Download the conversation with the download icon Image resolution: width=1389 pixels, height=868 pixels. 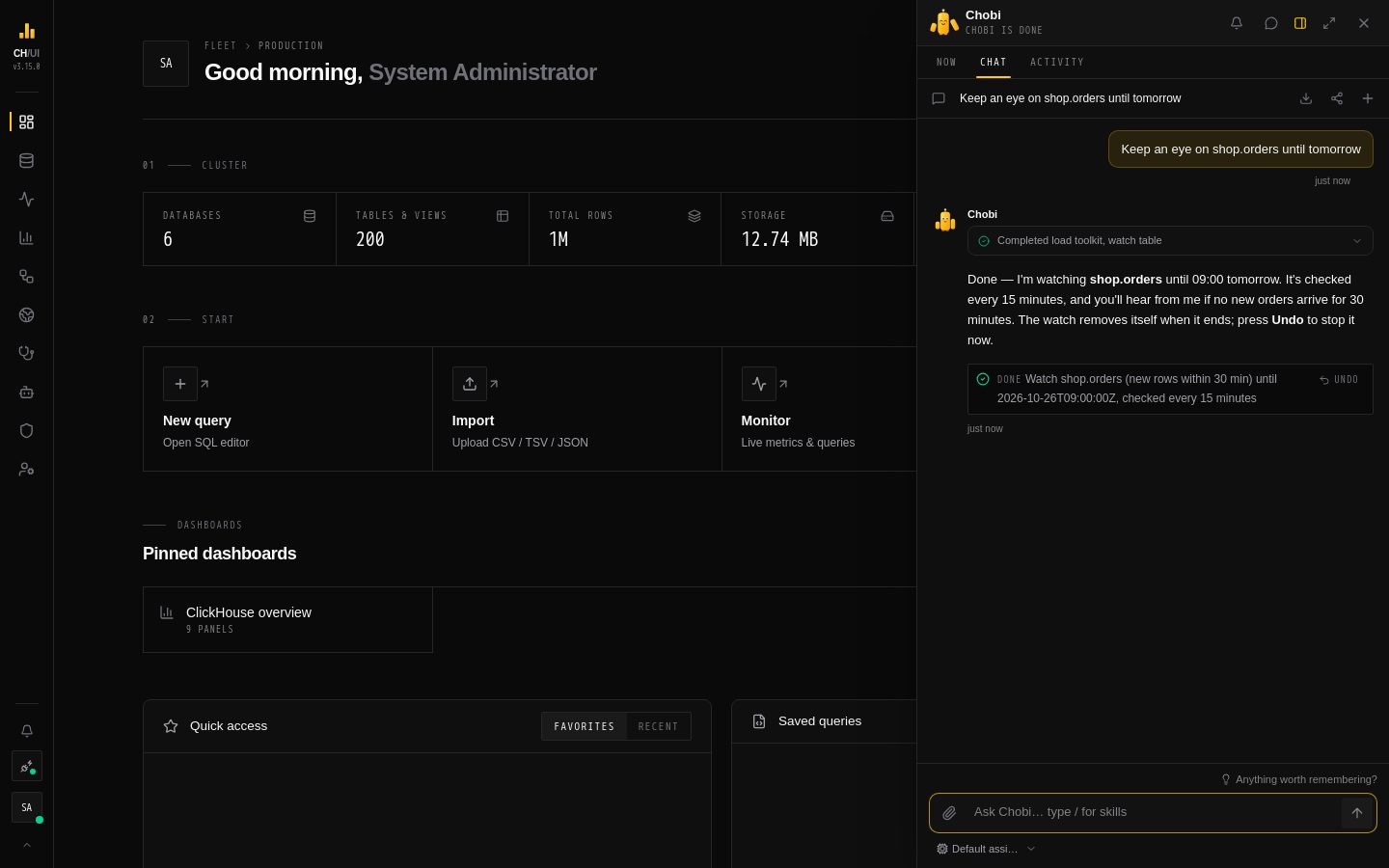click(x=1306, y=98)
